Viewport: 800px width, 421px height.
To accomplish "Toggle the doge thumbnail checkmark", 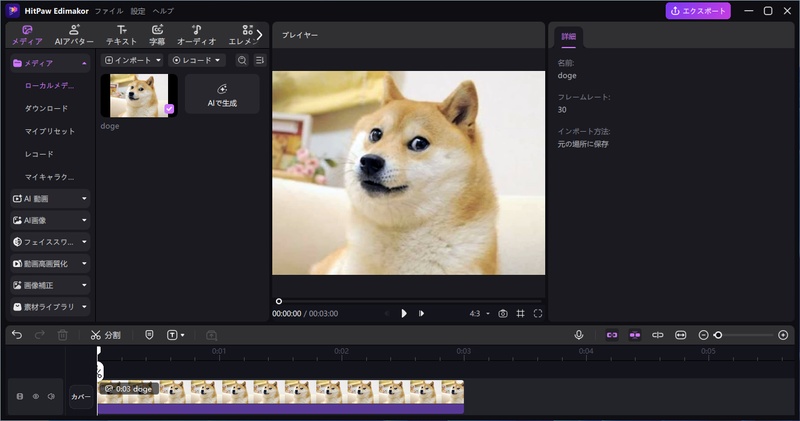I will point(169,109).
